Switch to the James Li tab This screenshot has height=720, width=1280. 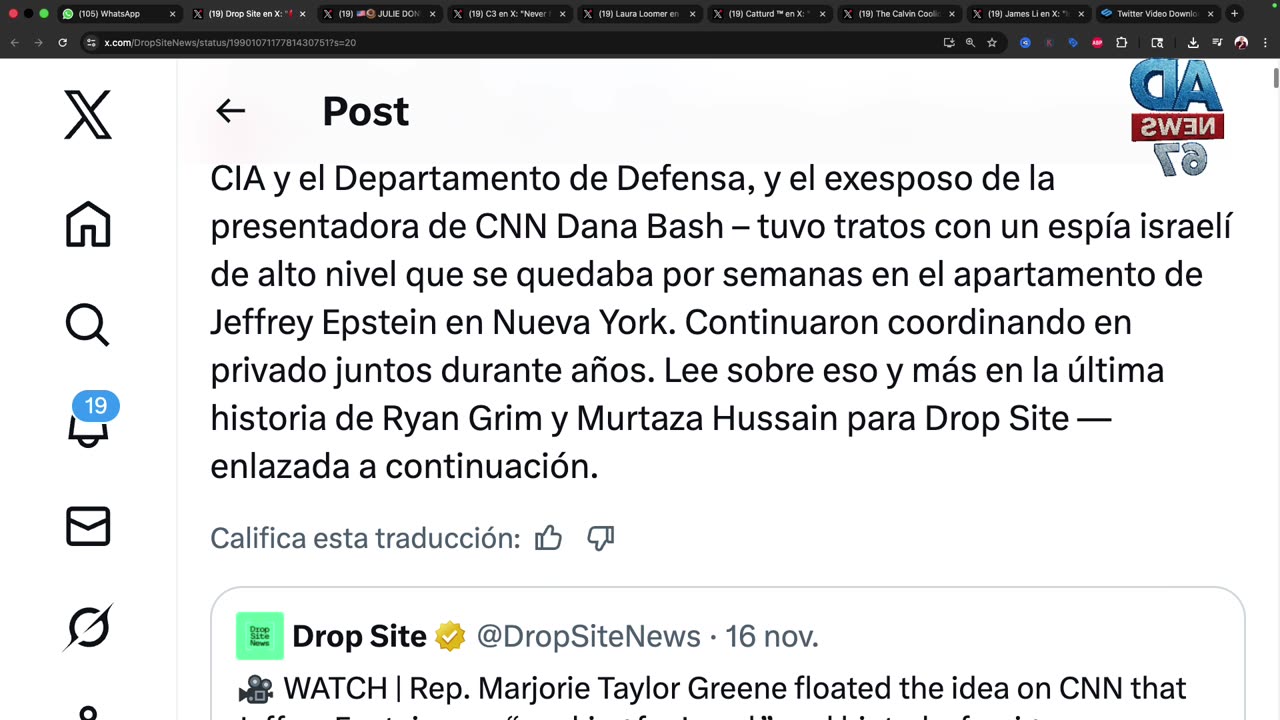pos(1030,14)
